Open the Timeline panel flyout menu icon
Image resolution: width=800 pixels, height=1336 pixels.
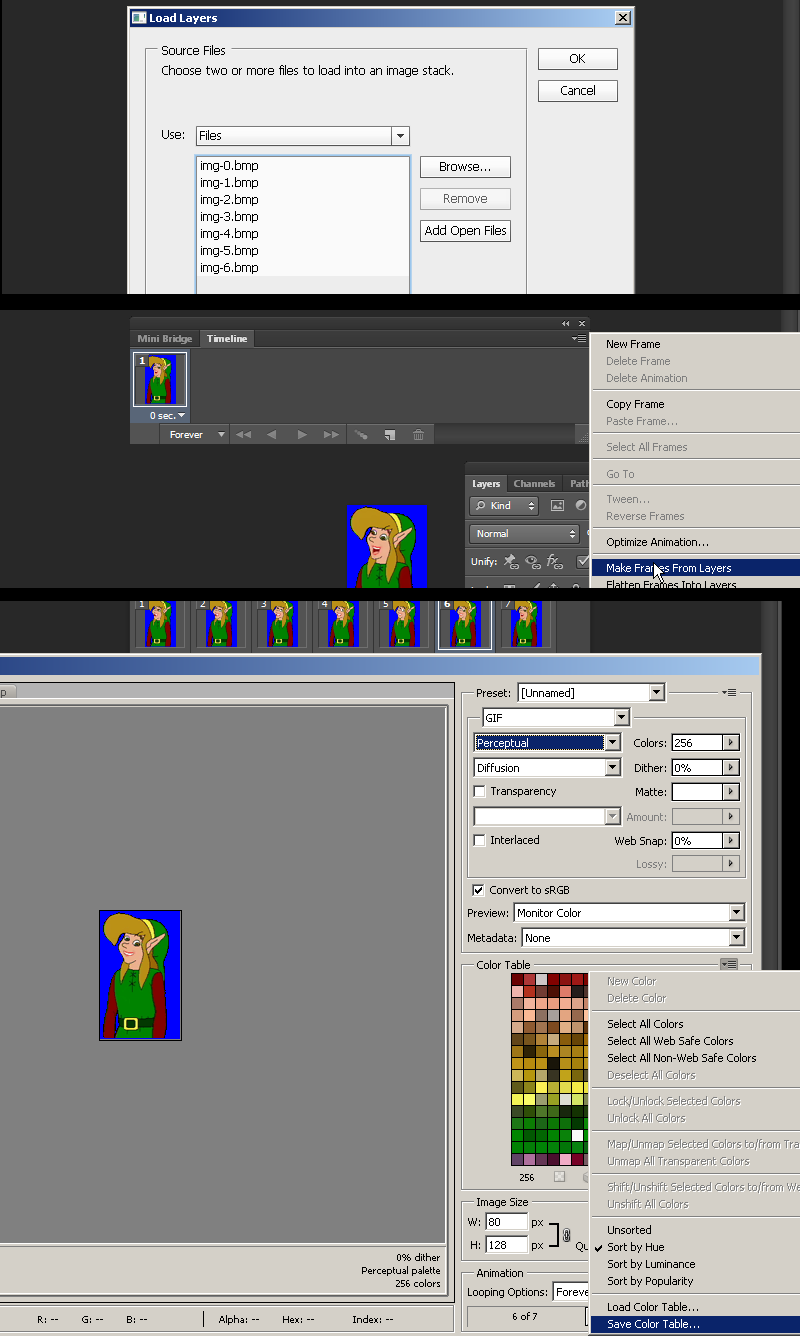(579, 339)
